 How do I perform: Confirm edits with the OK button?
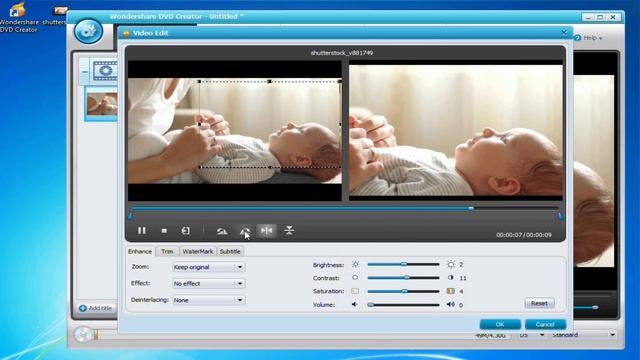[500, 324]
